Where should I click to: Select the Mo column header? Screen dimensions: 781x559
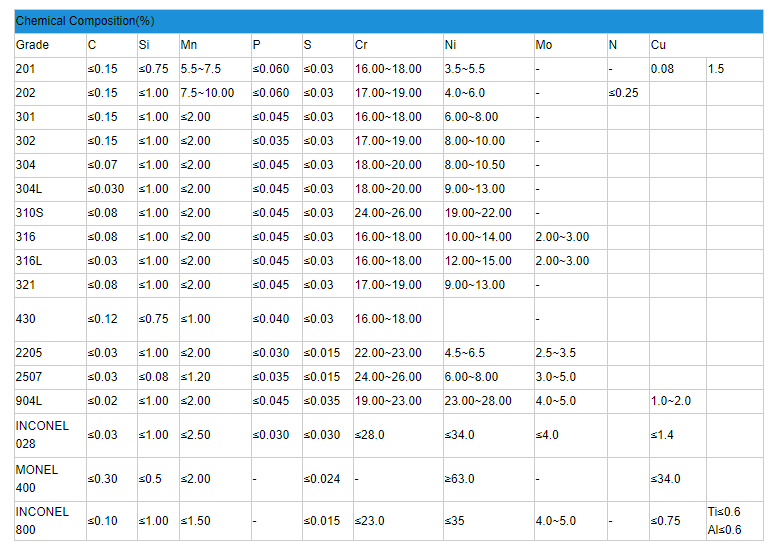543,45
